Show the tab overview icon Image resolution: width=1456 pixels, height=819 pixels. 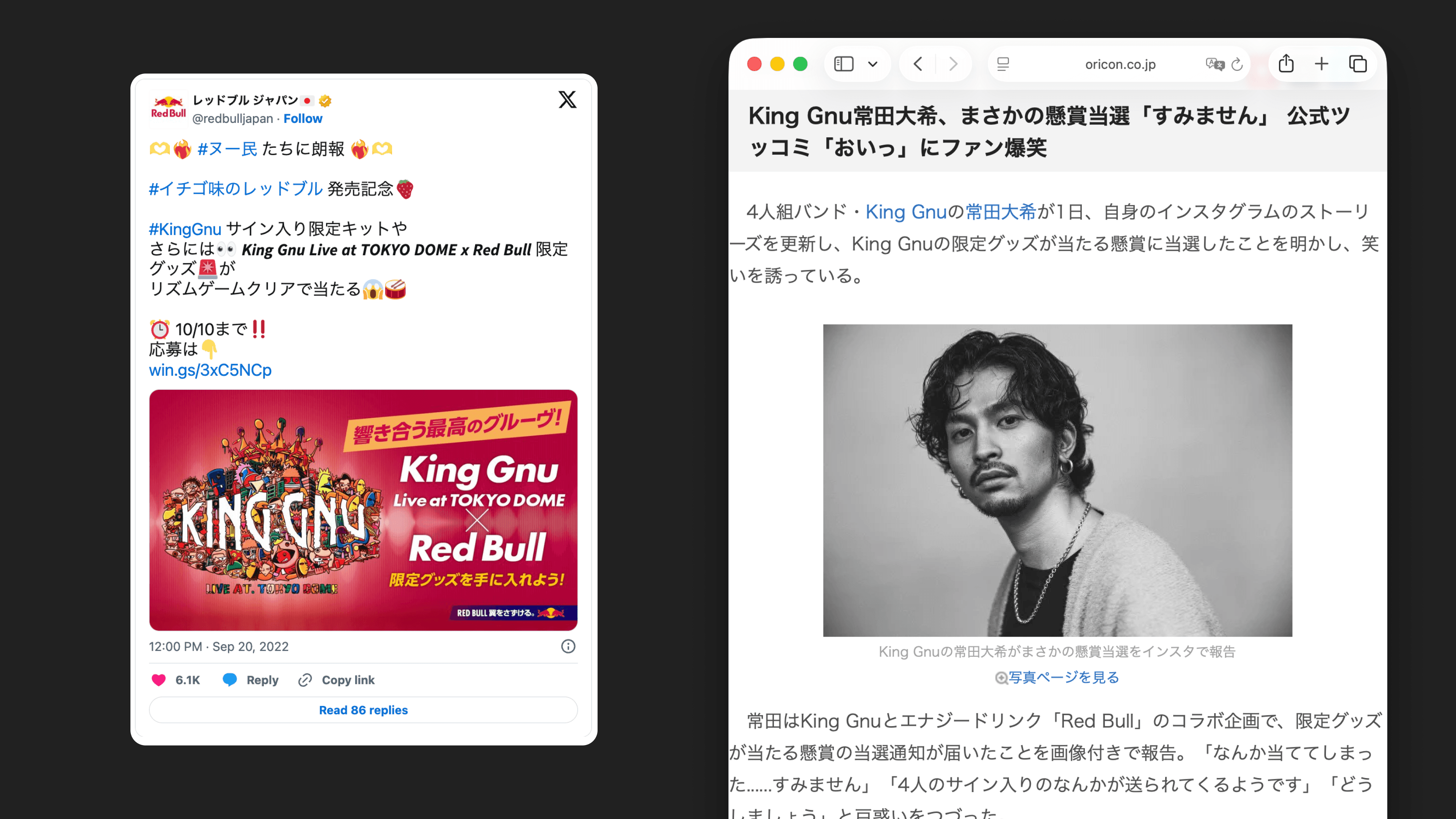(x=1358, y=64)
